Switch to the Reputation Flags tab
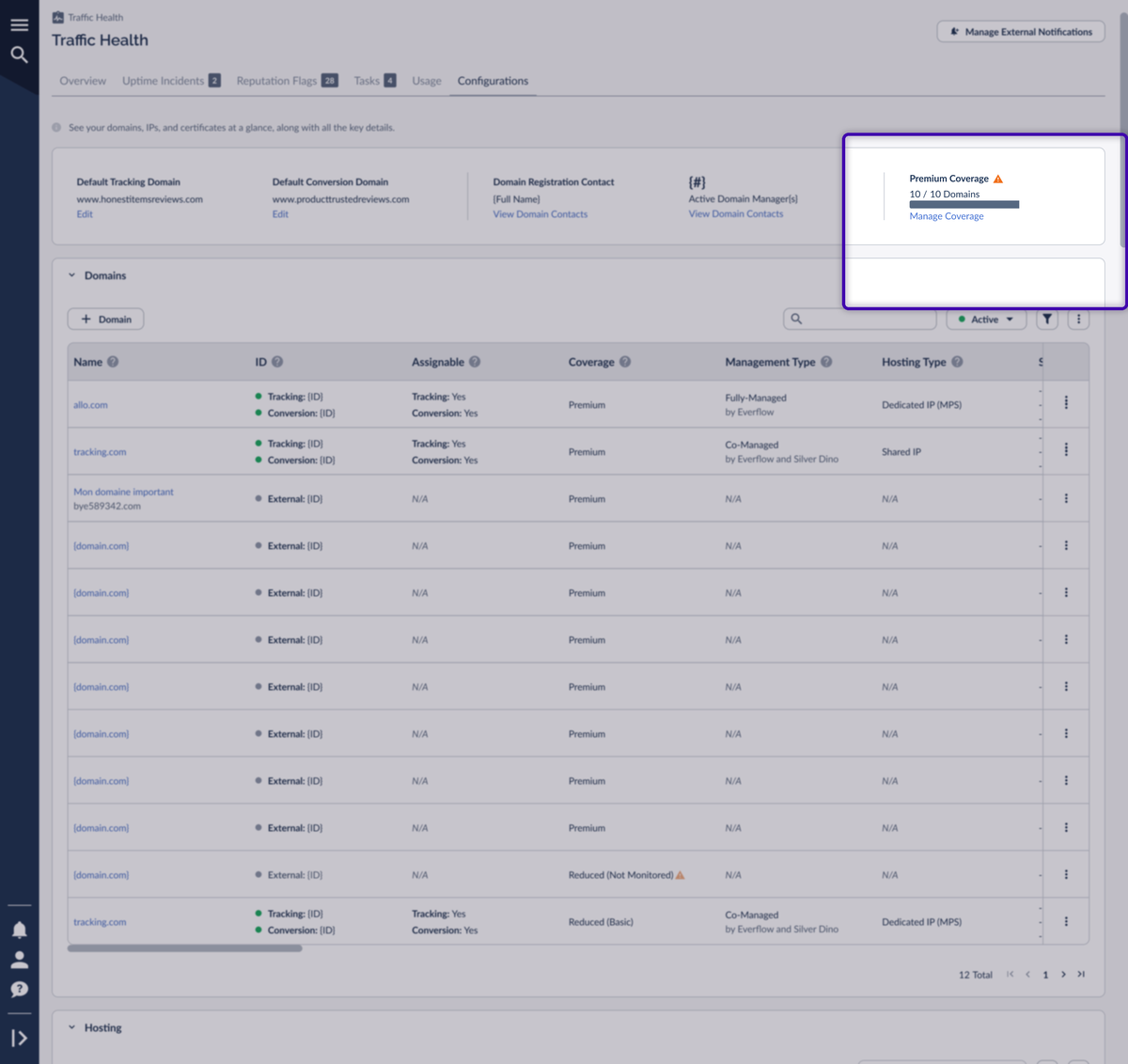The height and width of the screenshot is (1064, 1128). tap(287, 81)
